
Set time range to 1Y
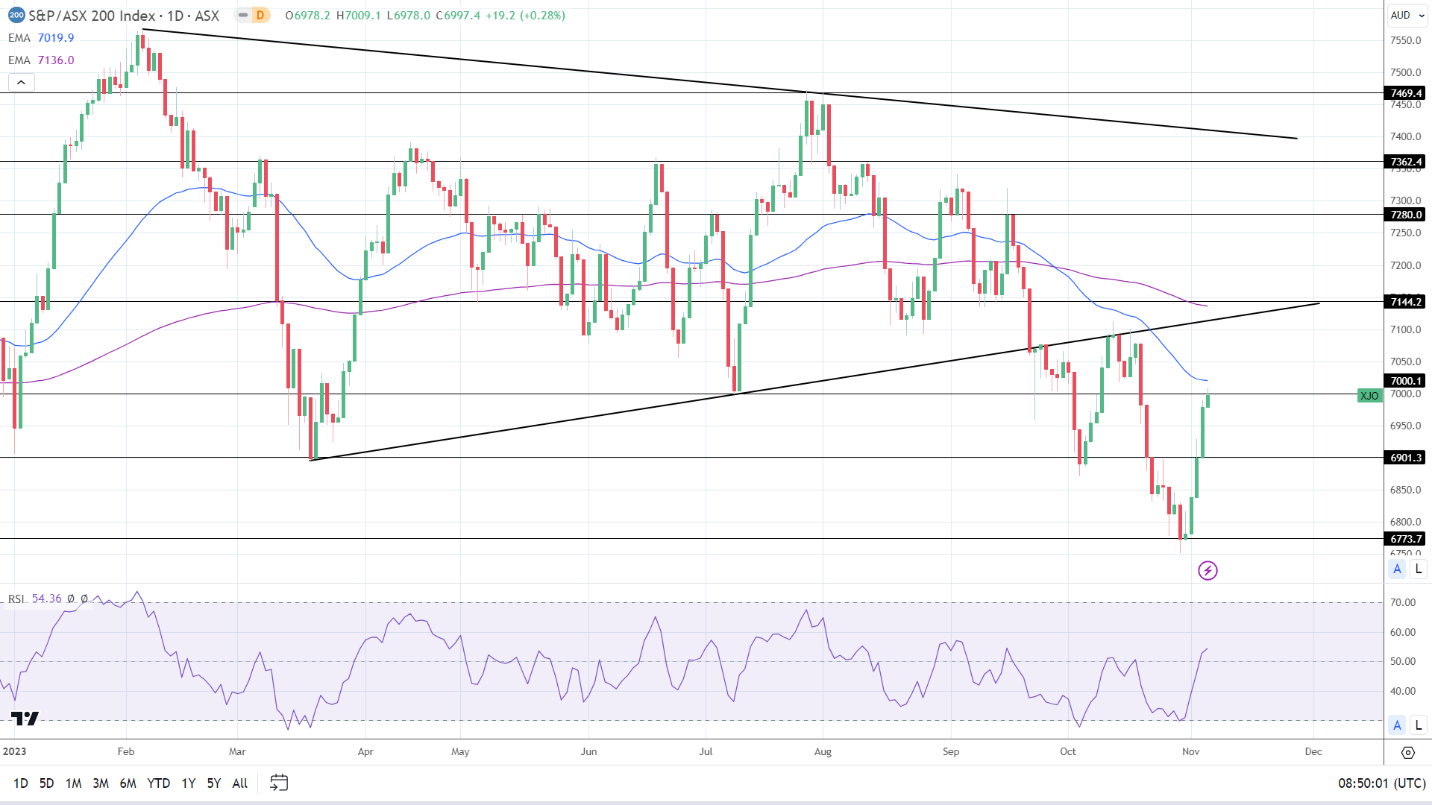coord(188,783)
